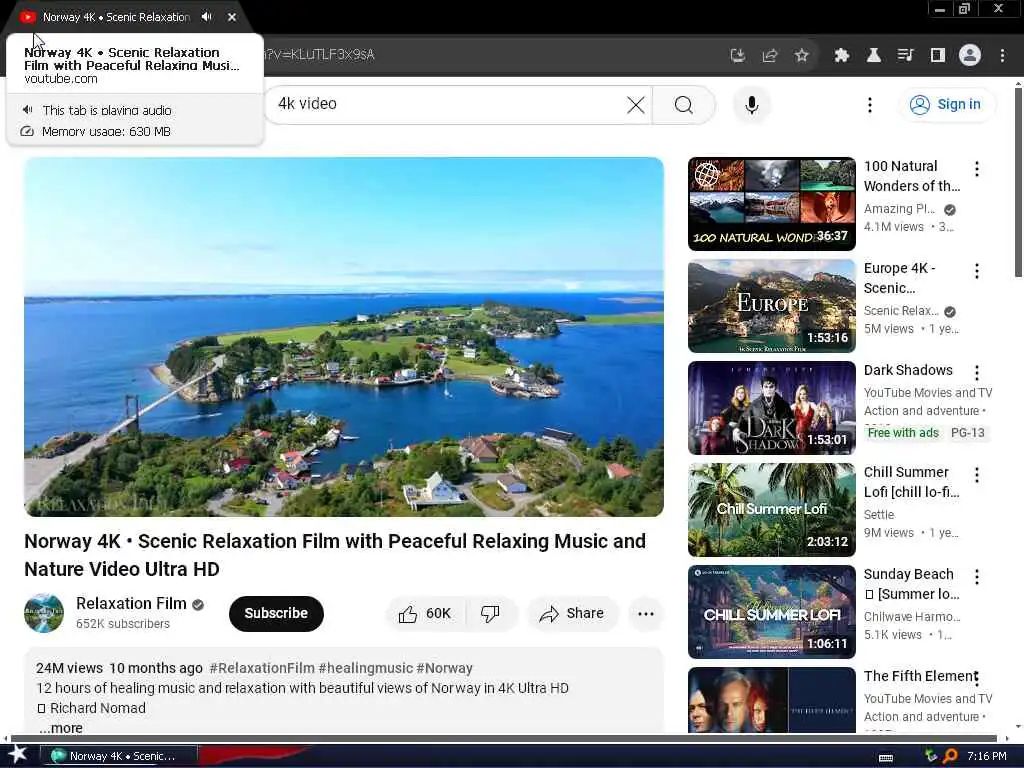1024x768 pixels.
Task: Click the Sunday Beach title text
Action: point(912,584)
